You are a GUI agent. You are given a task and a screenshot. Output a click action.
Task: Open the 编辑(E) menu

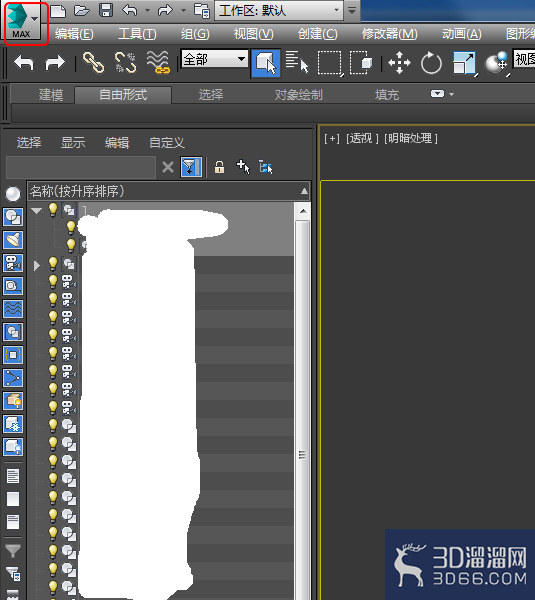coord(74,34)
